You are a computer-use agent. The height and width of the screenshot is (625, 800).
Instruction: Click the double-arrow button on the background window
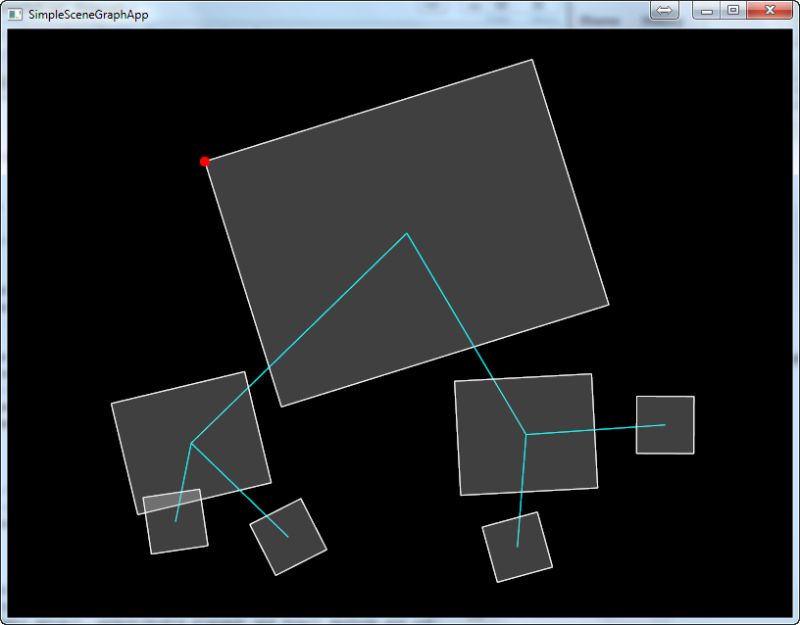click(x=663, y=10)
